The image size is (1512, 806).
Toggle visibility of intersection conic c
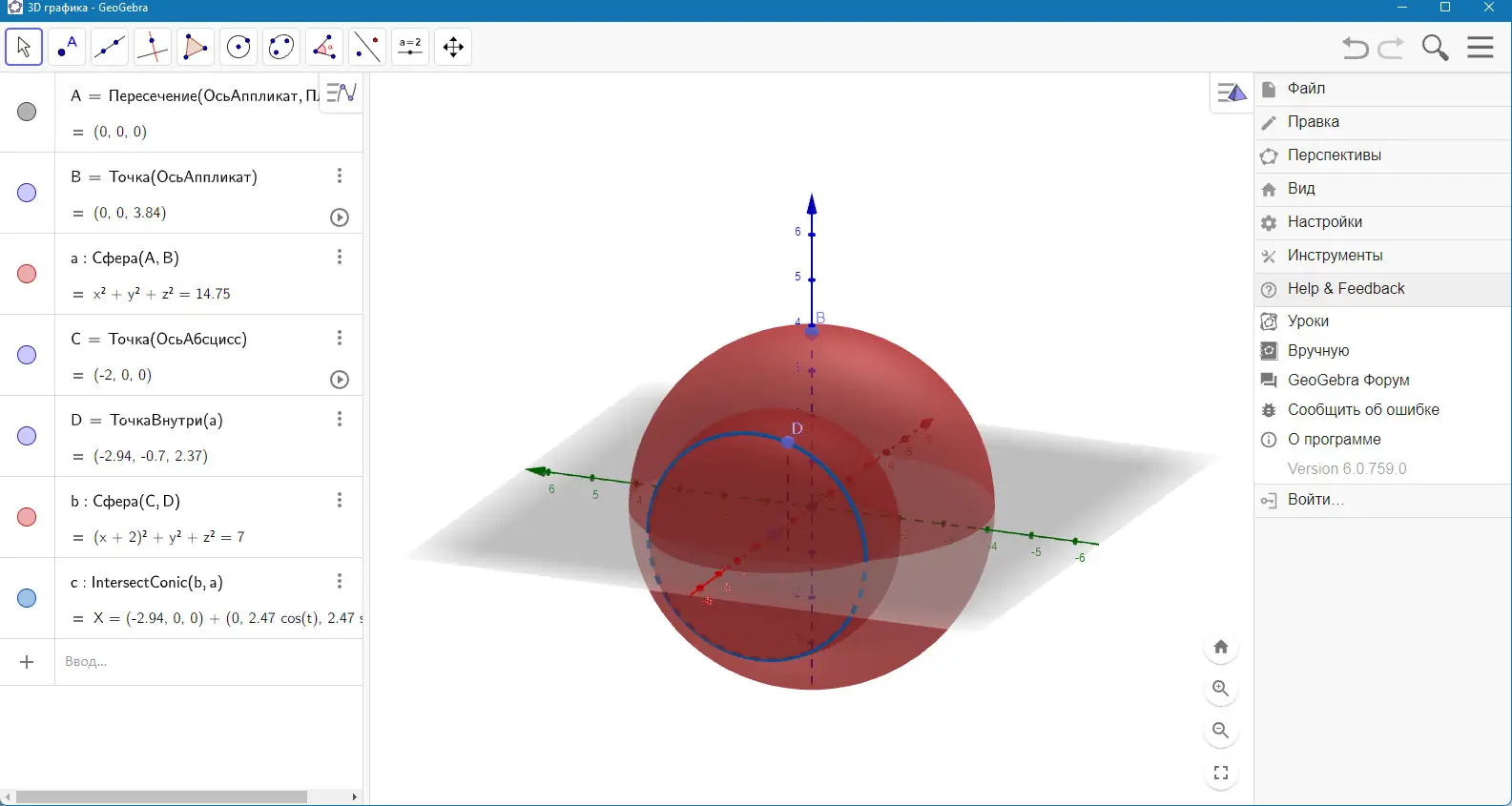(x=27, y=598)
